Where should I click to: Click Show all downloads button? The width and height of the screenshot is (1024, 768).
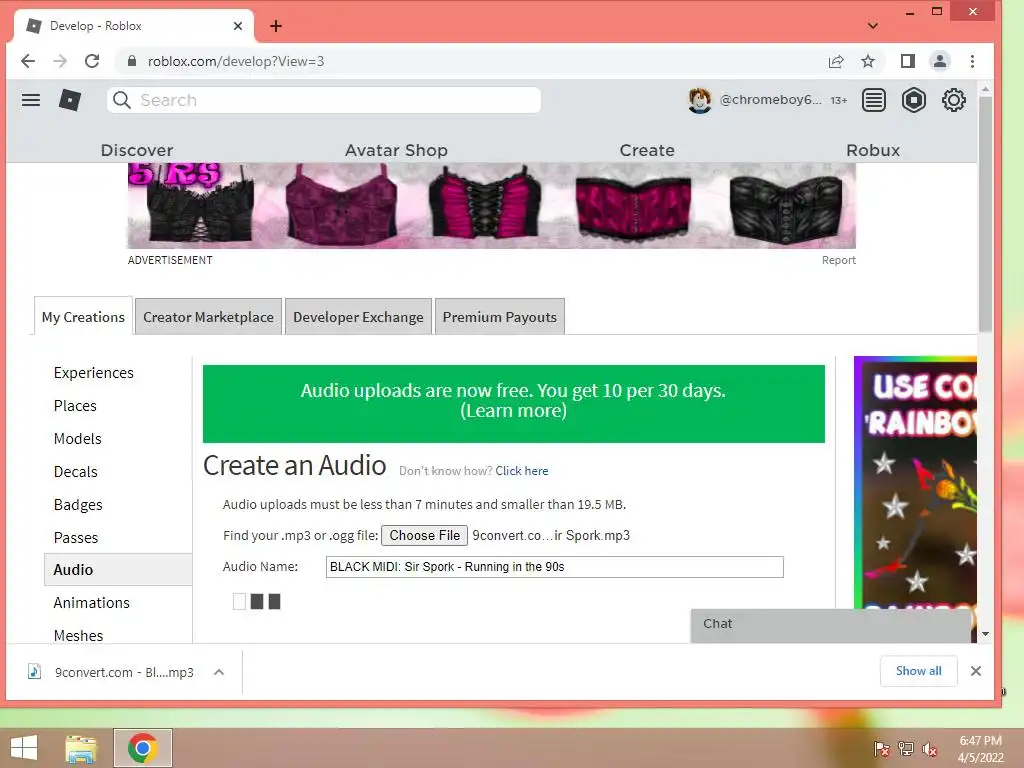pos(918,671)
